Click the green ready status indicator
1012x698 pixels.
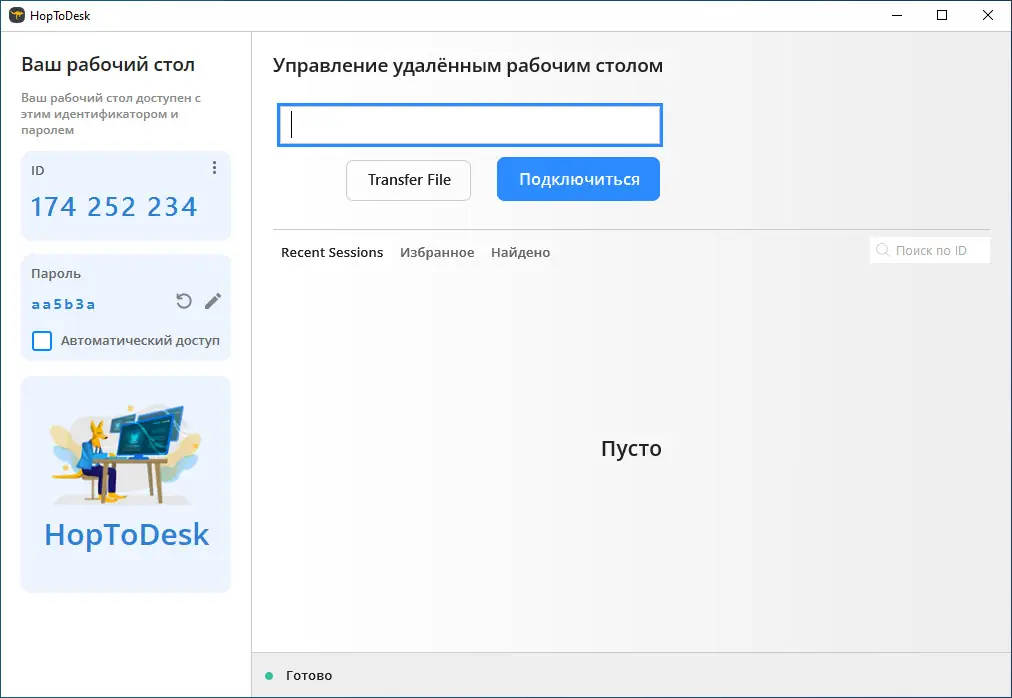point(269,676)
